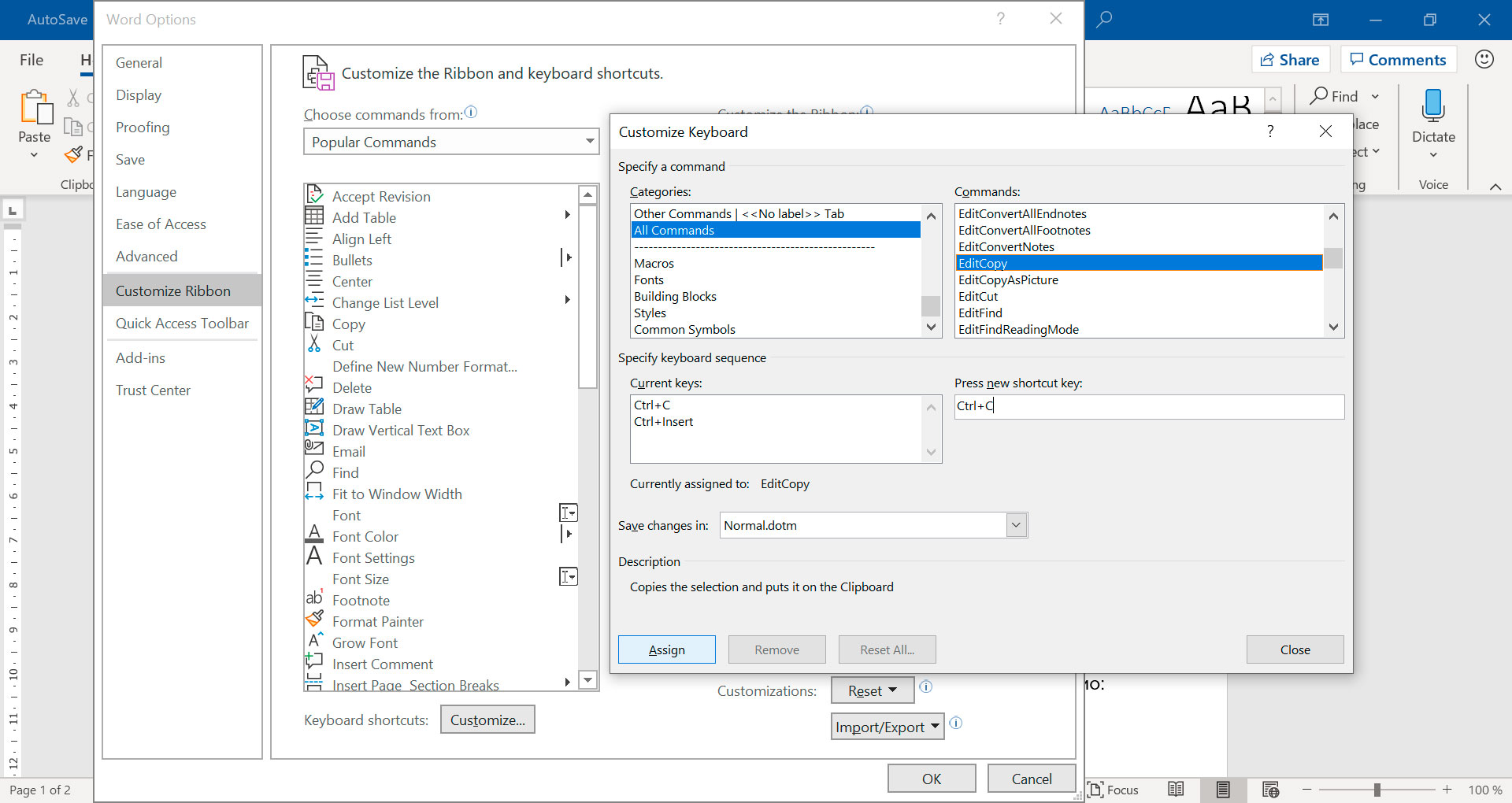
Task: Go to Quick Access Toolbar options
Action: point(182,323)
